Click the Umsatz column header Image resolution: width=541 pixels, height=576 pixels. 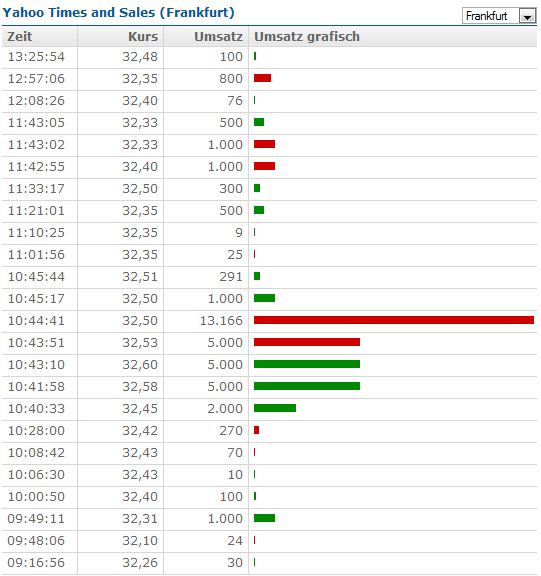click(218, 37)
